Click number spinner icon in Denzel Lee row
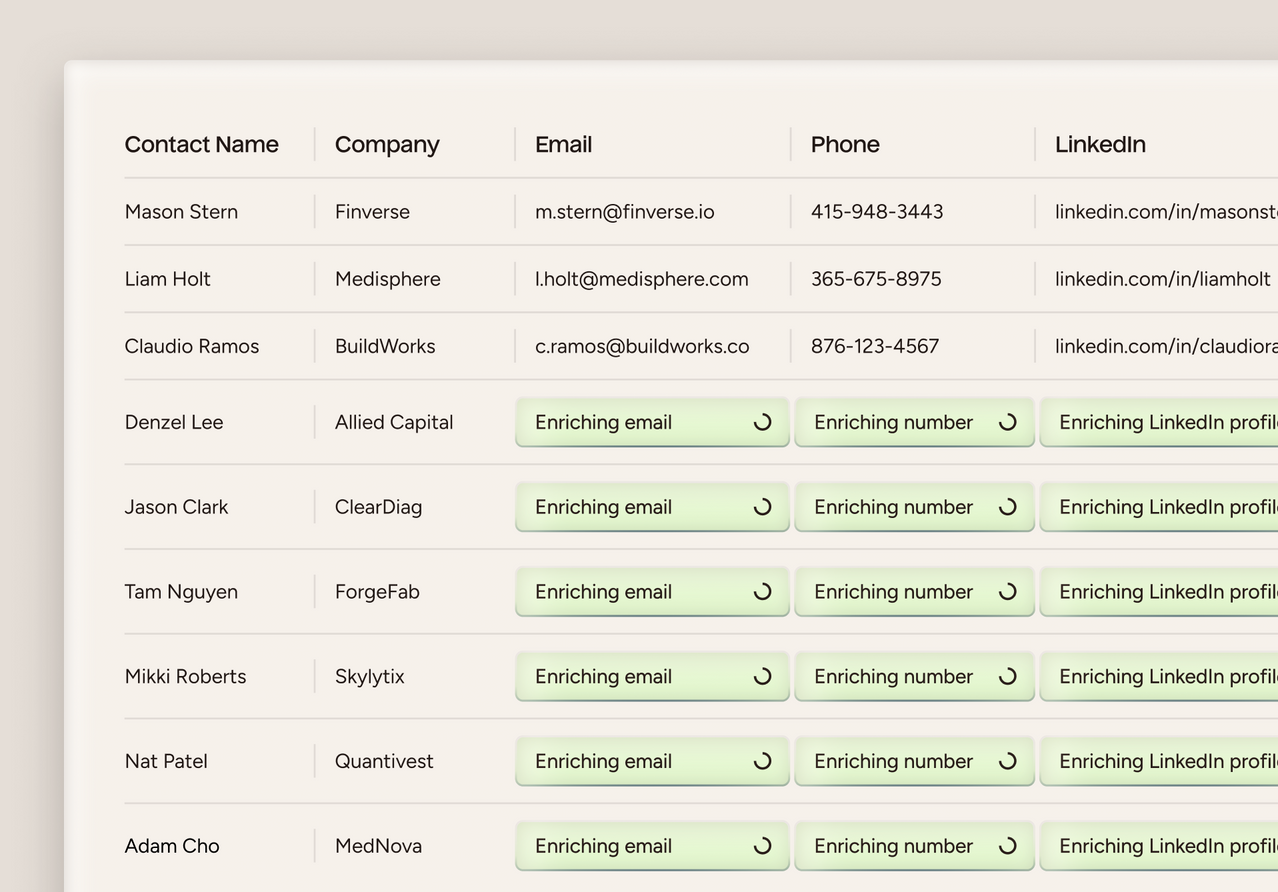 click(1007, 422)
